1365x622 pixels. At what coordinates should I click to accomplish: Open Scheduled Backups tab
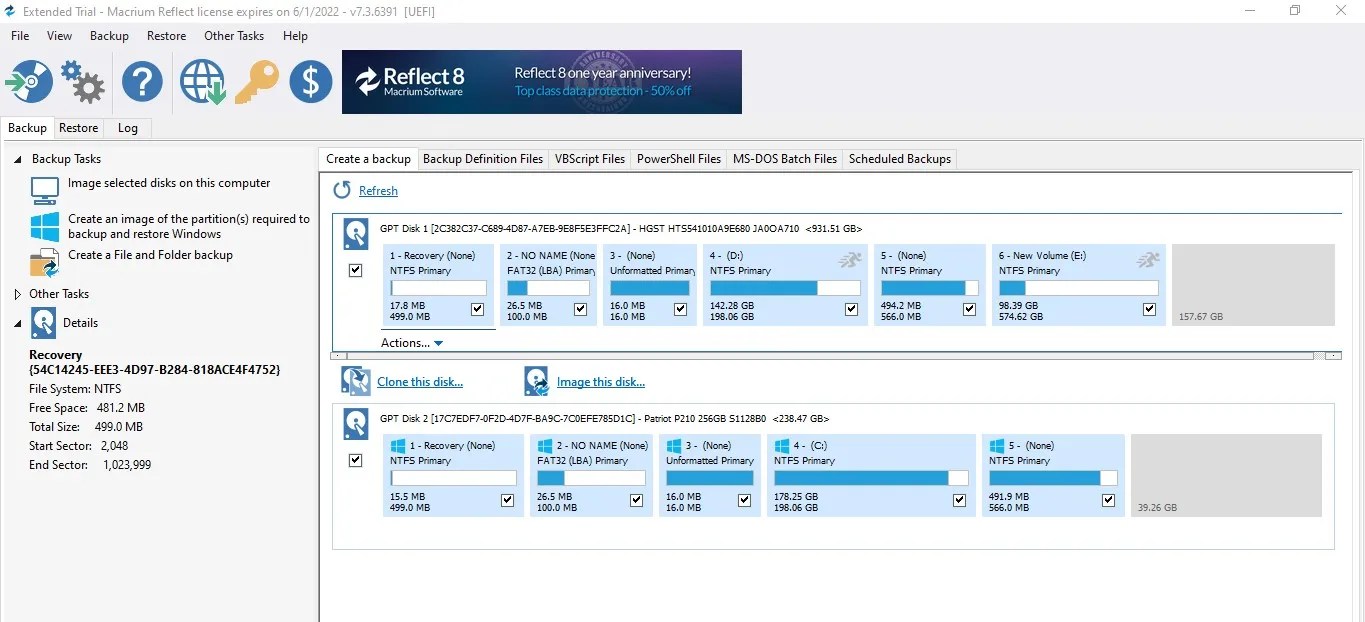click(900, 159)
